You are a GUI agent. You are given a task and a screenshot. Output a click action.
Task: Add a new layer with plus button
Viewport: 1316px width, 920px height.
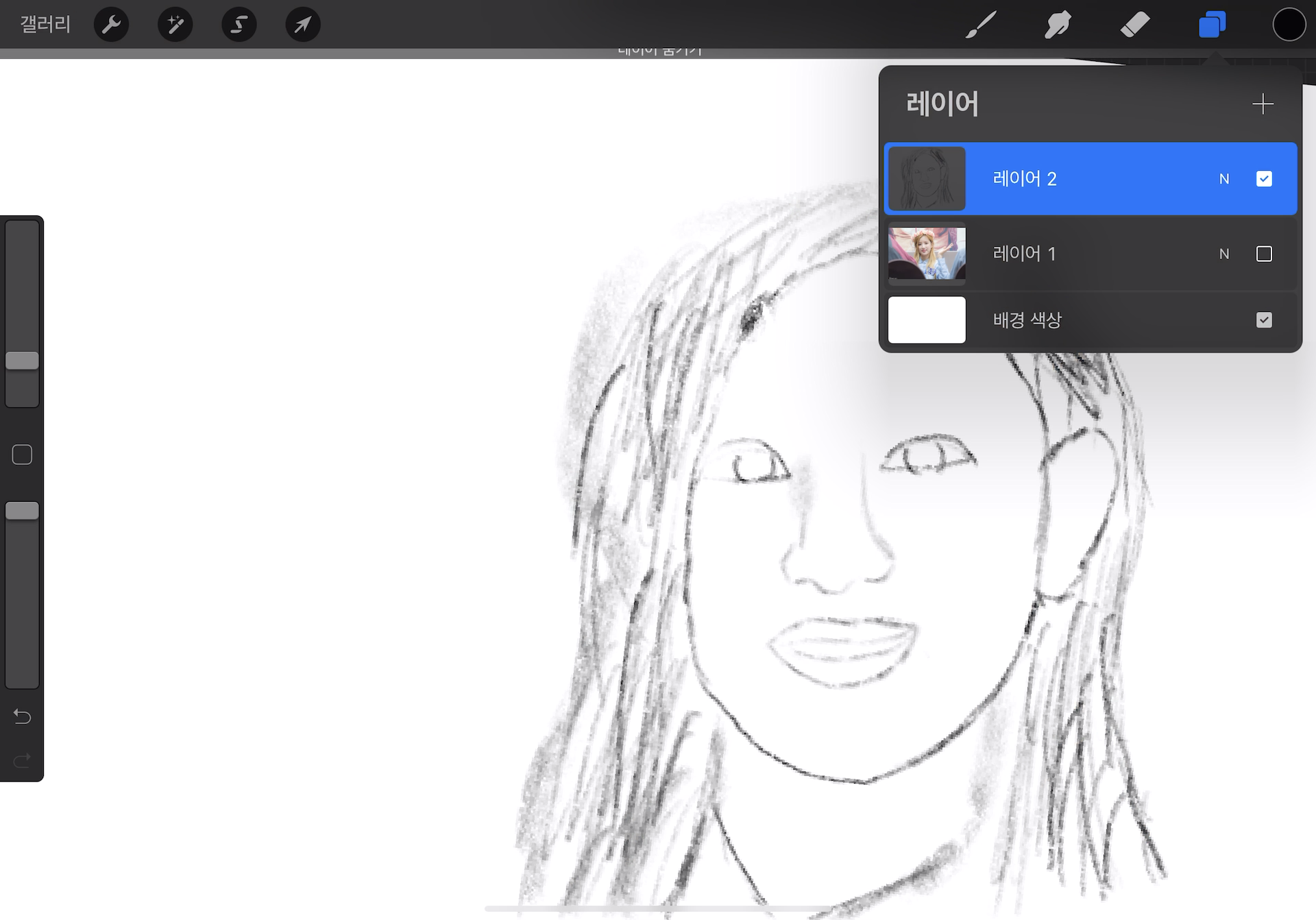click(1262, 104)
